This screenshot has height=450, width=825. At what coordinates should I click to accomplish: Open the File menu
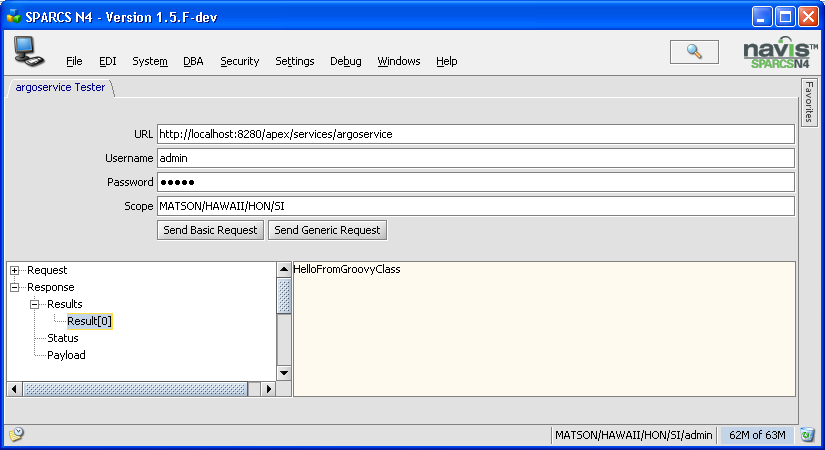[x=74, y=61]
